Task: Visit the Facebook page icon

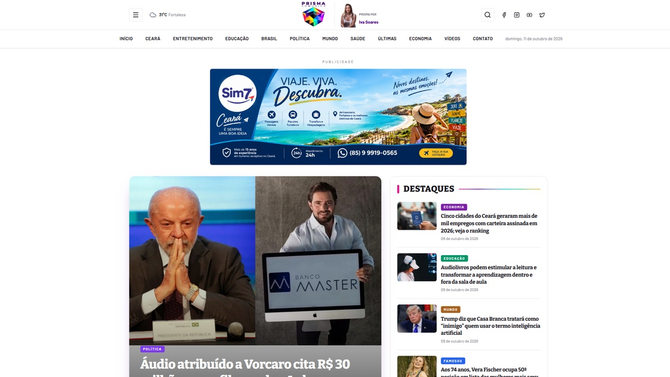Action: [x=504, y=15]
